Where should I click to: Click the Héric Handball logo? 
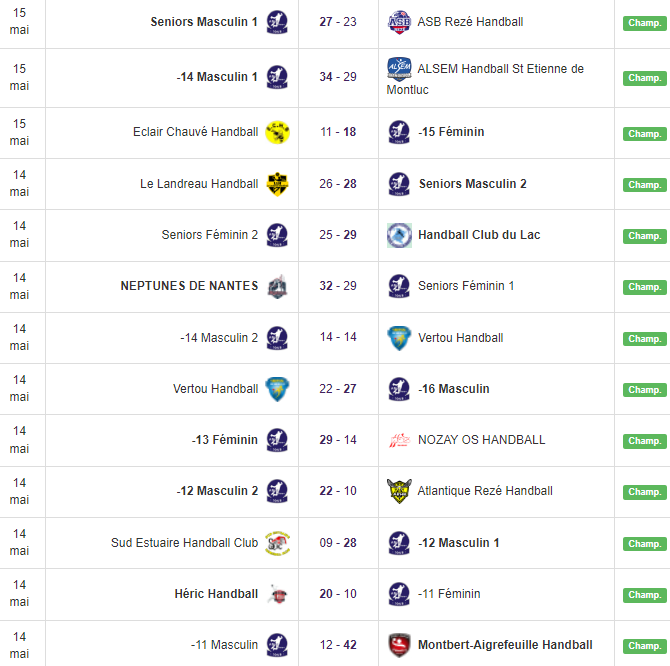[x=277, y=594]
